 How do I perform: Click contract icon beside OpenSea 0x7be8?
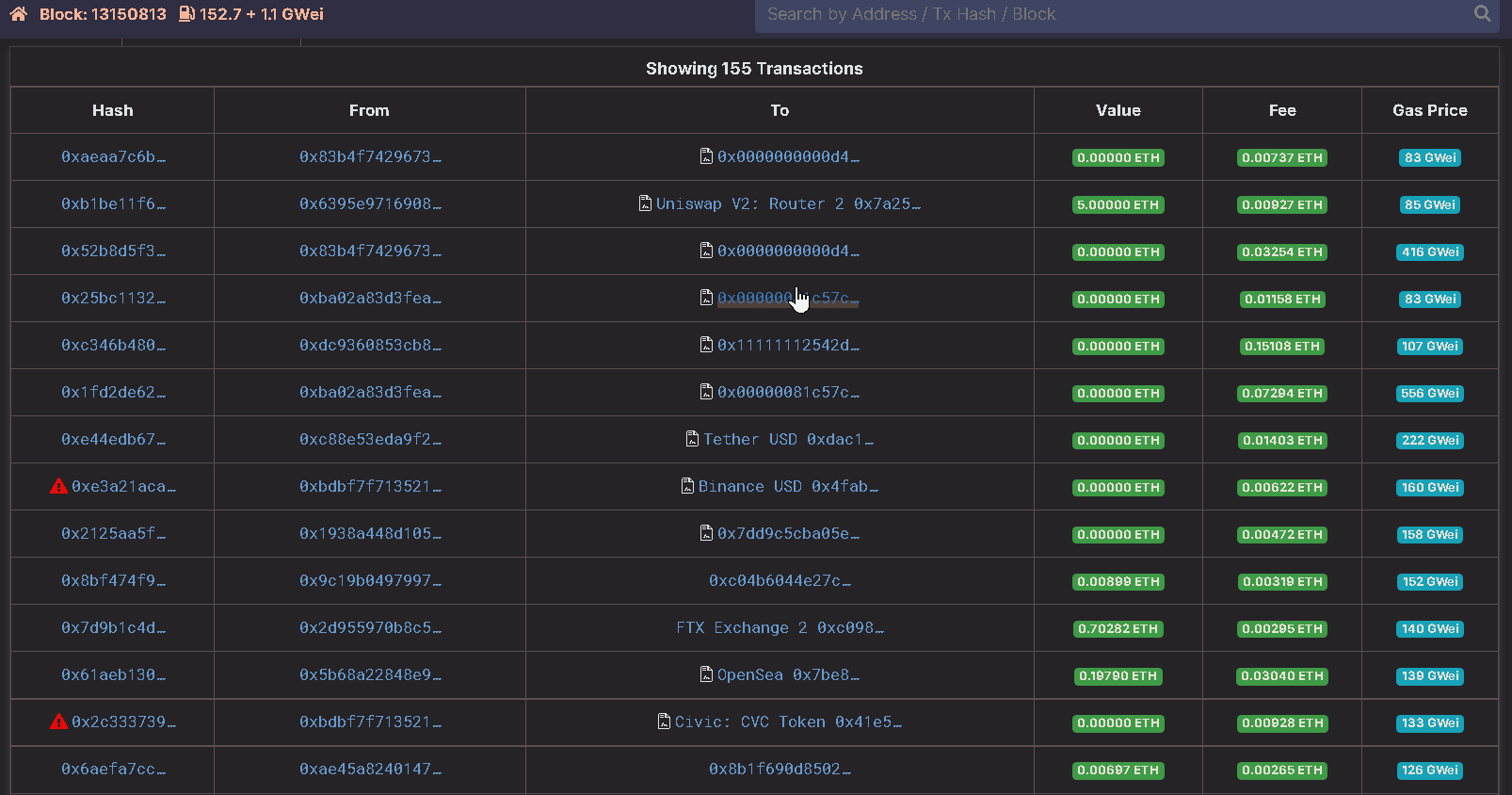click(x=706, y=674)
